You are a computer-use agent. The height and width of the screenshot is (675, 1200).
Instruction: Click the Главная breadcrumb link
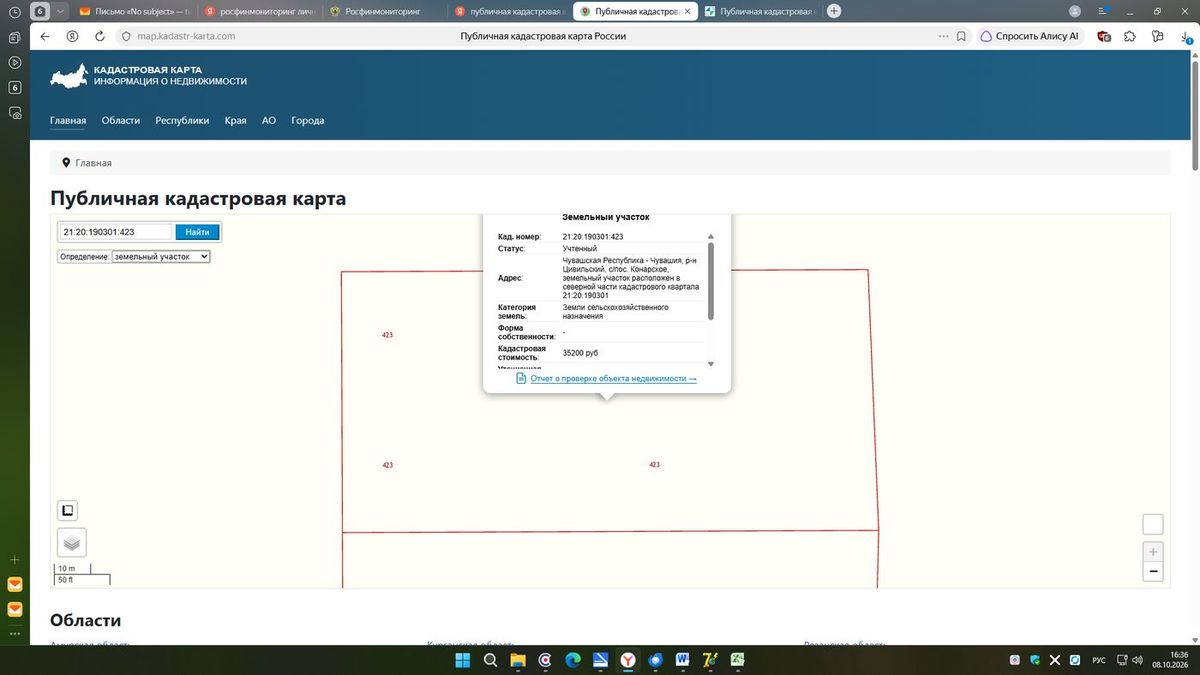(x=93, y=163)
